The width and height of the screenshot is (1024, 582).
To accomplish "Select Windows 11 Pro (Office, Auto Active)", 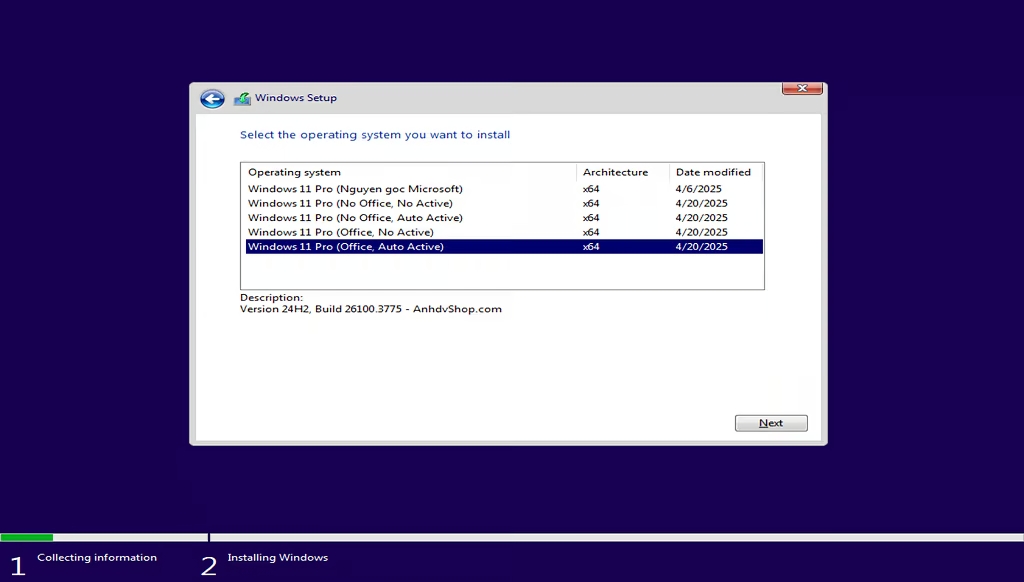I will coord(504,246).
